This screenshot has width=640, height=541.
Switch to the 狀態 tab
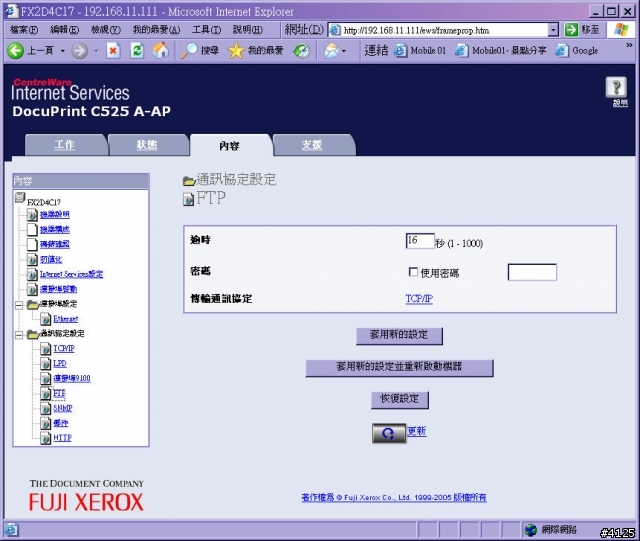148,145
